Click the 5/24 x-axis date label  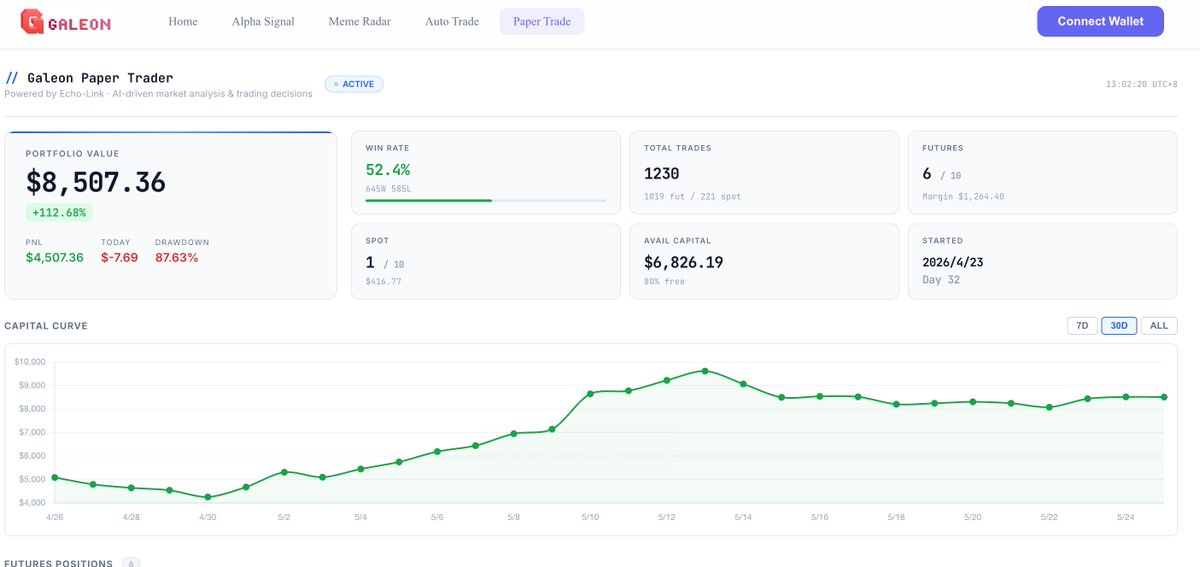coord(1125,517)
